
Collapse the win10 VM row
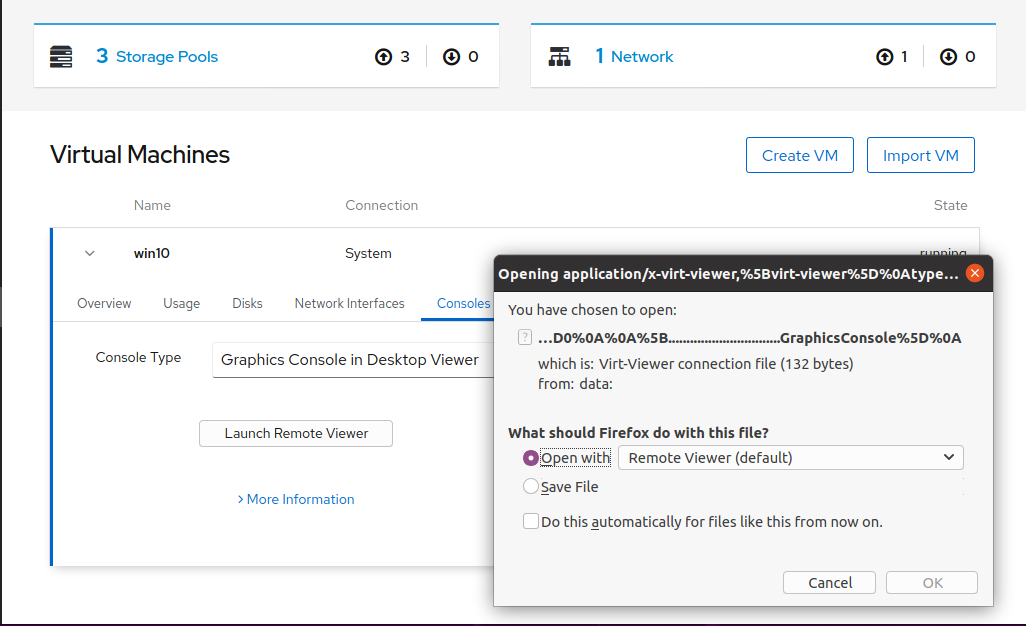89,253
